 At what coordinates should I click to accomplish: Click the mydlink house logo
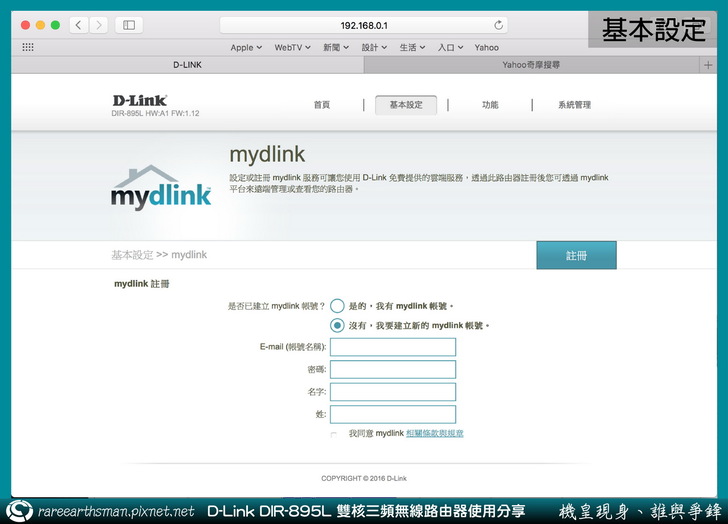[x=161, y=187]
